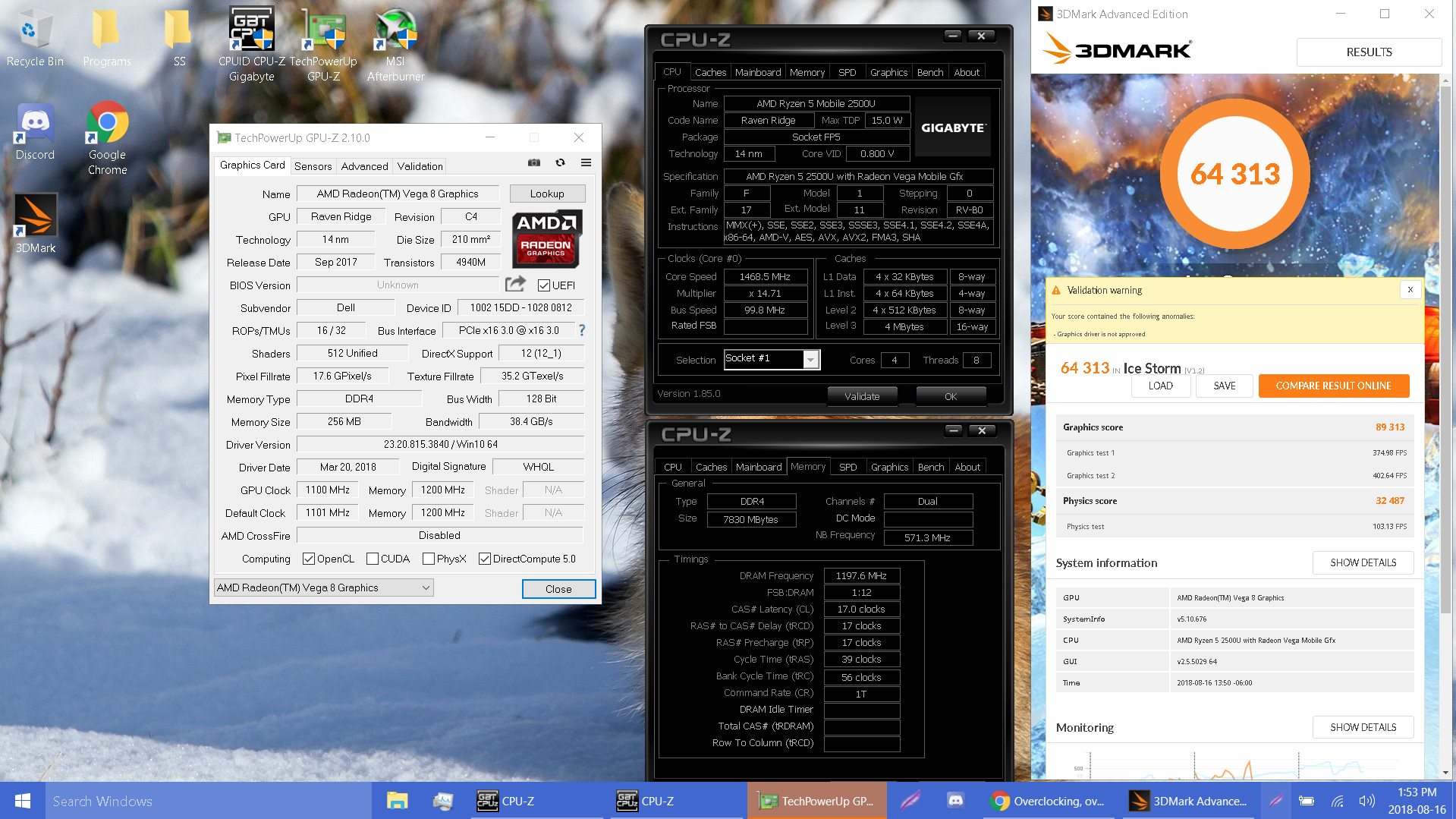This screenshot has width=1456, height=819.
Task: Click the SAVE button in 3DMark
Action: [x=1224, y=386]
